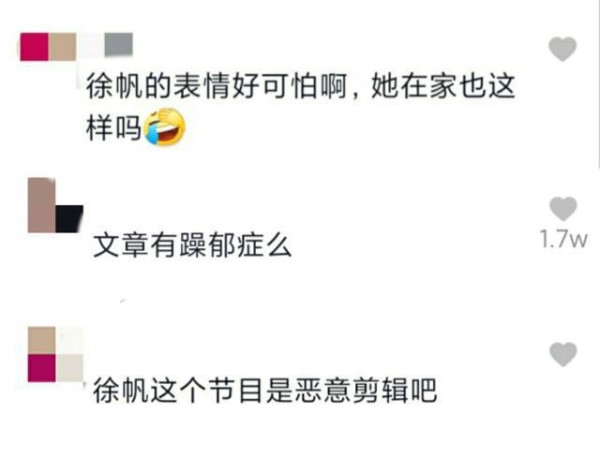Viewport: 600px width, 458px height.
Task: Reply to the comment 文章有躁郁症么
Action: pyautogui.click(x=192, y=245)
